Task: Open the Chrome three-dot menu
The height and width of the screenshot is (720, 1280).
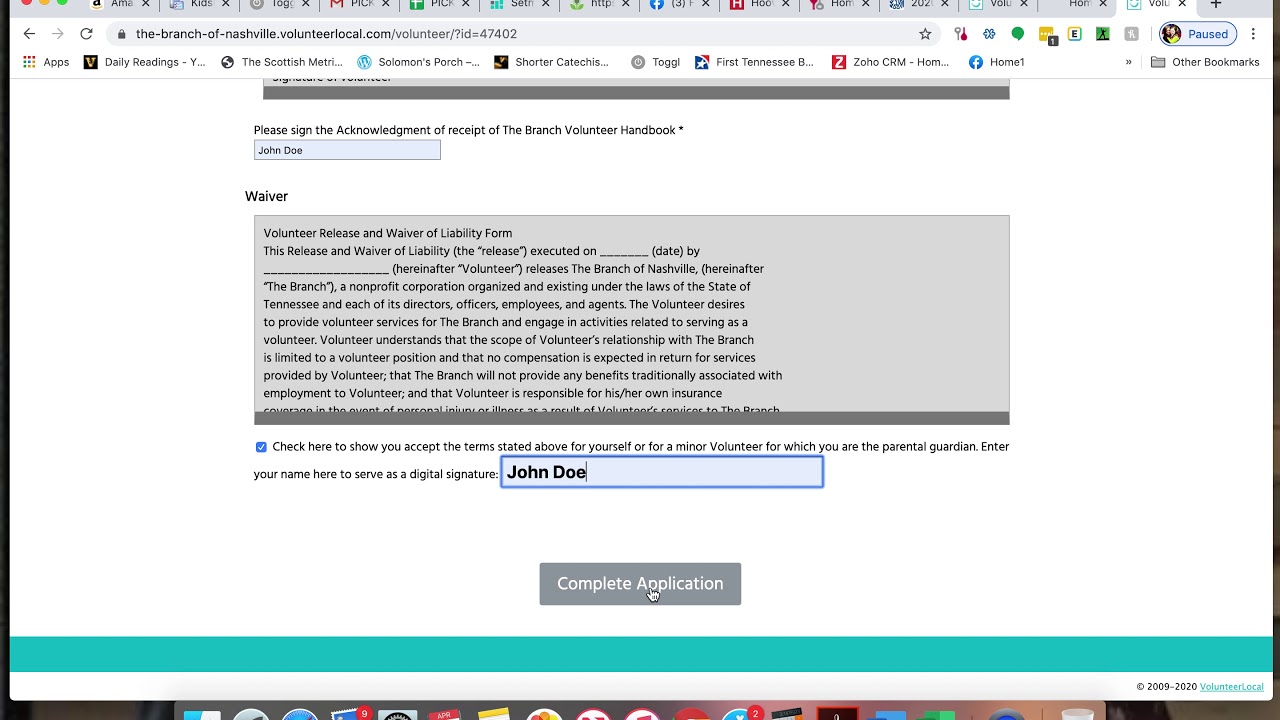Action: [x=1253, y=34]
